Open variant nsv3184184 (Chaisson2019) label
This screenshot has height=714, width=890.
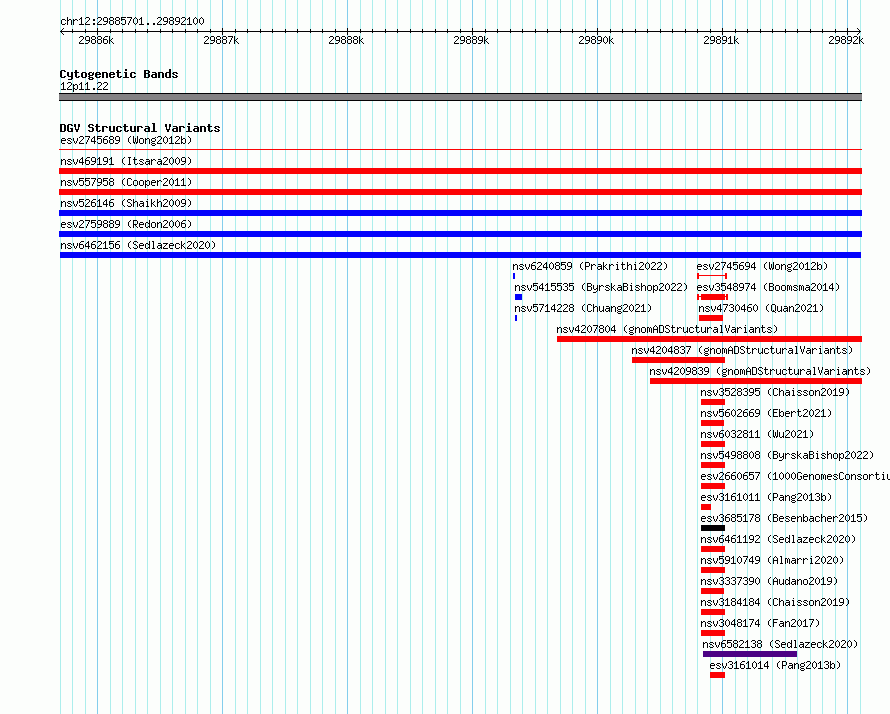coord(775,602)
